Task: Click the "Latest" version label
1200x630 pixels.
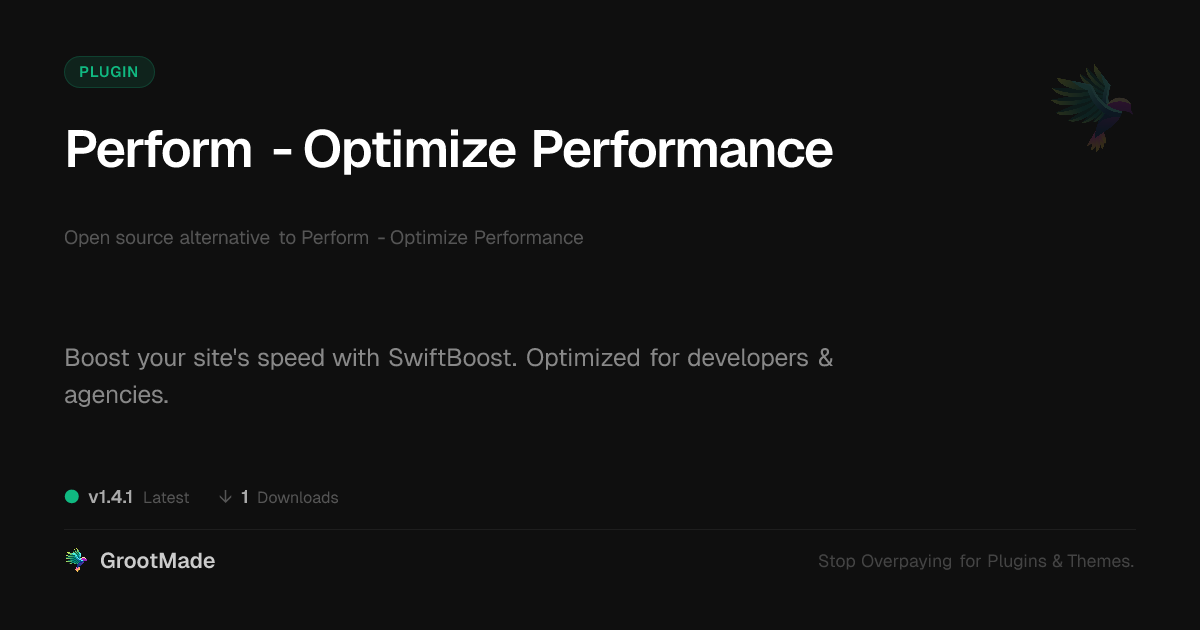Action: click(x=166, y=497)
